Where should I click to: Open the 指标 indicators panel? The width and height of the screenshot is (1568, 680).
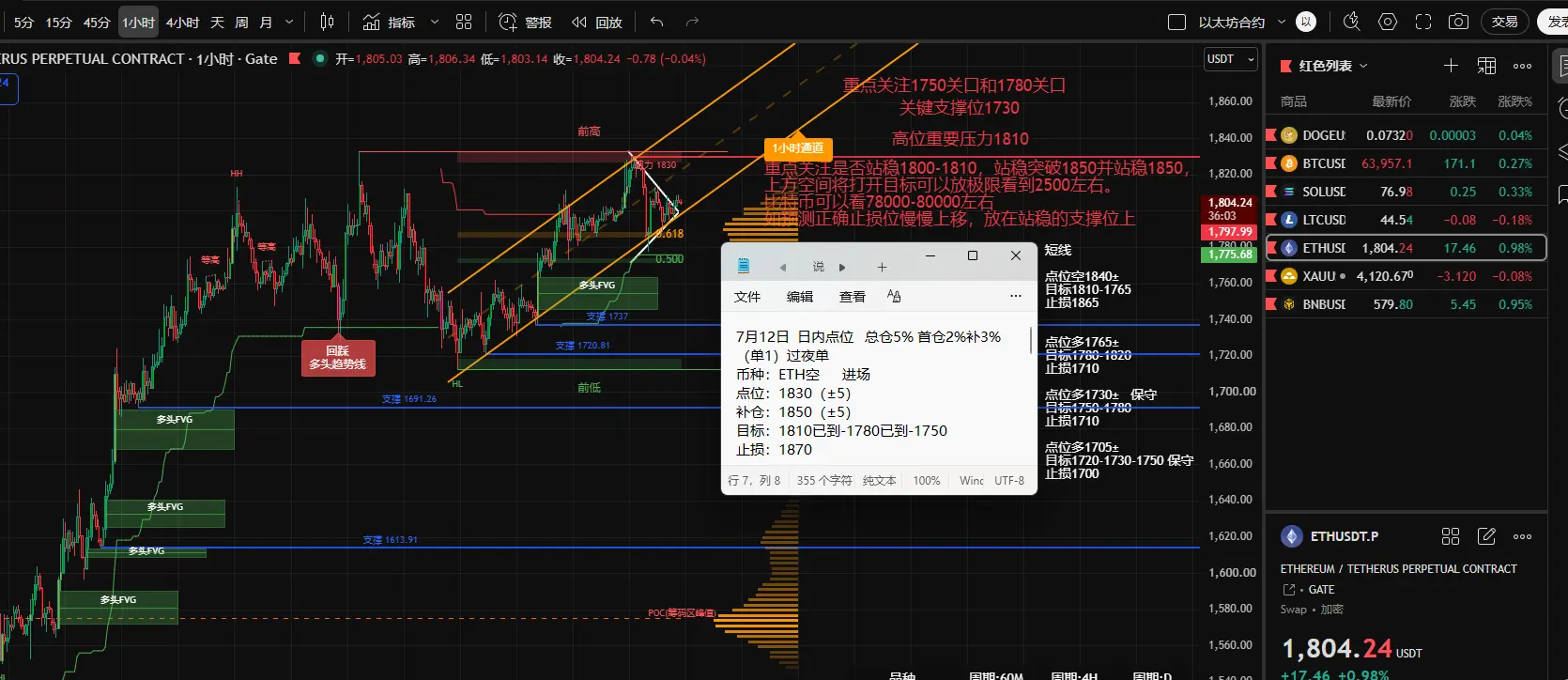pos(389,22)
